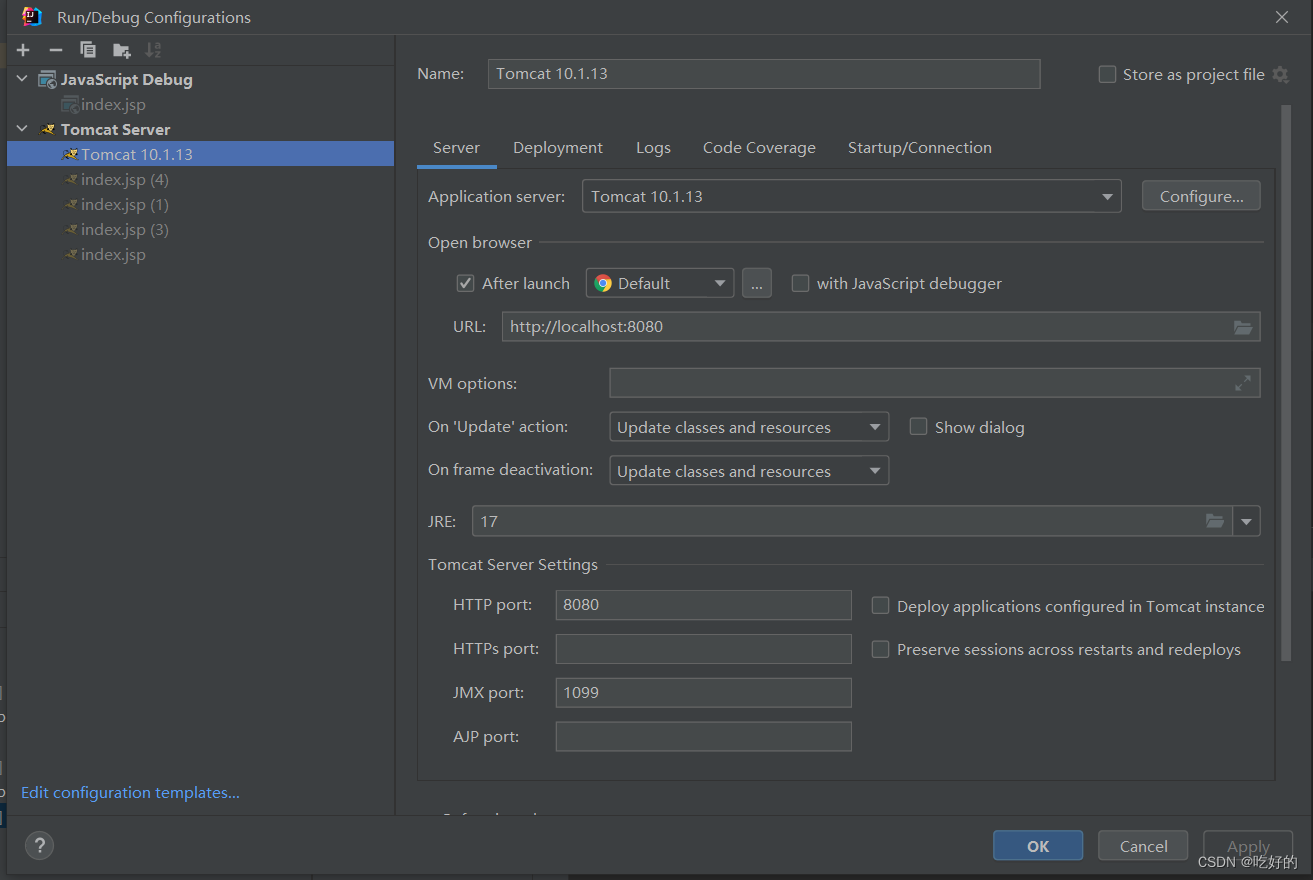Switch to the Server tab
Screen dimensions: 1313x880
tap(456, 148)
